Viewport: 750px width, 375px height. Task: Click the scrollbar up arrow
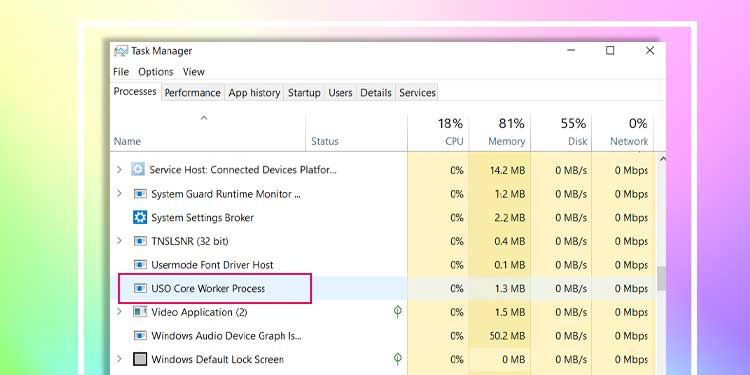[662, 159]
